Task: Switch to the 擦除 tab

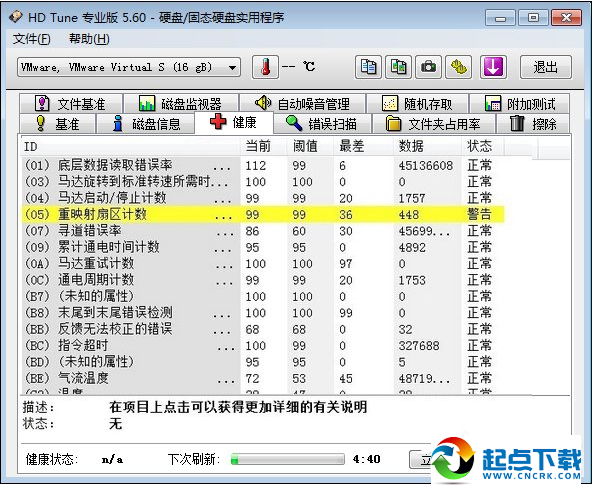Action: (533, 123)
